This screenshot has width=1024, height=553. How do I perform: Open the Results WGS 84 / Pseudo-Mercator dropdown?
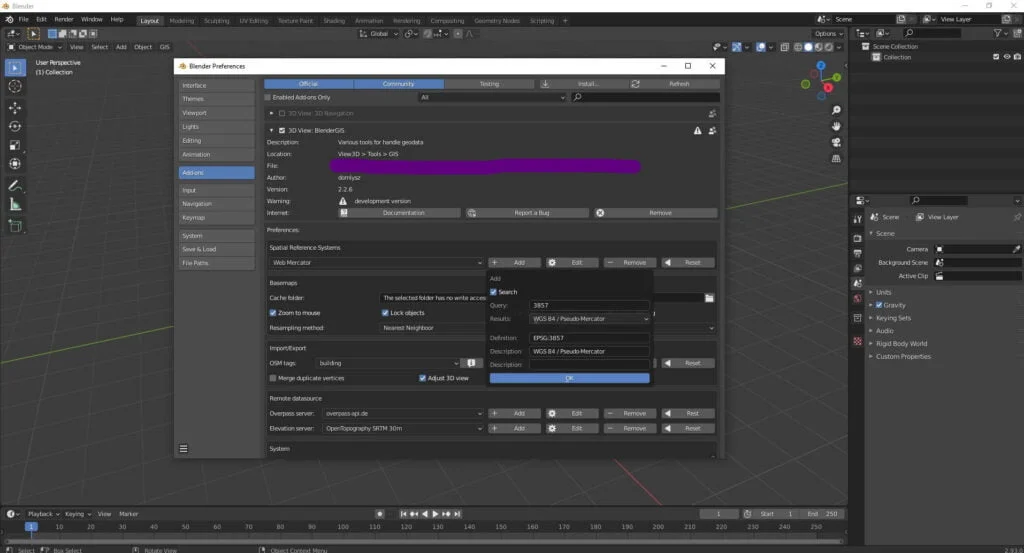590,319
